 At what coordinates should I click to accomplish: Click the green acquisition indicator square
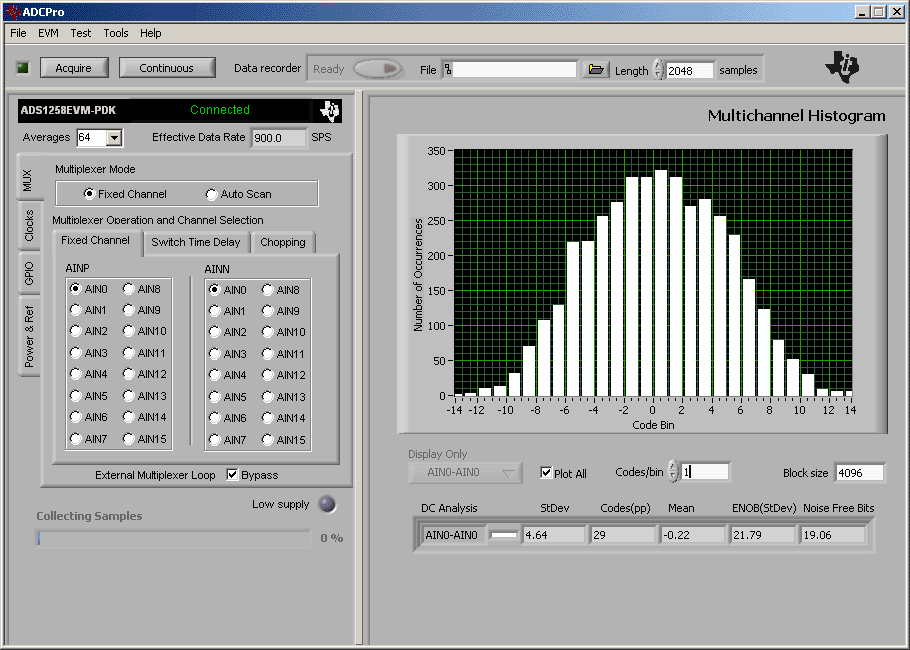[21, 66]
